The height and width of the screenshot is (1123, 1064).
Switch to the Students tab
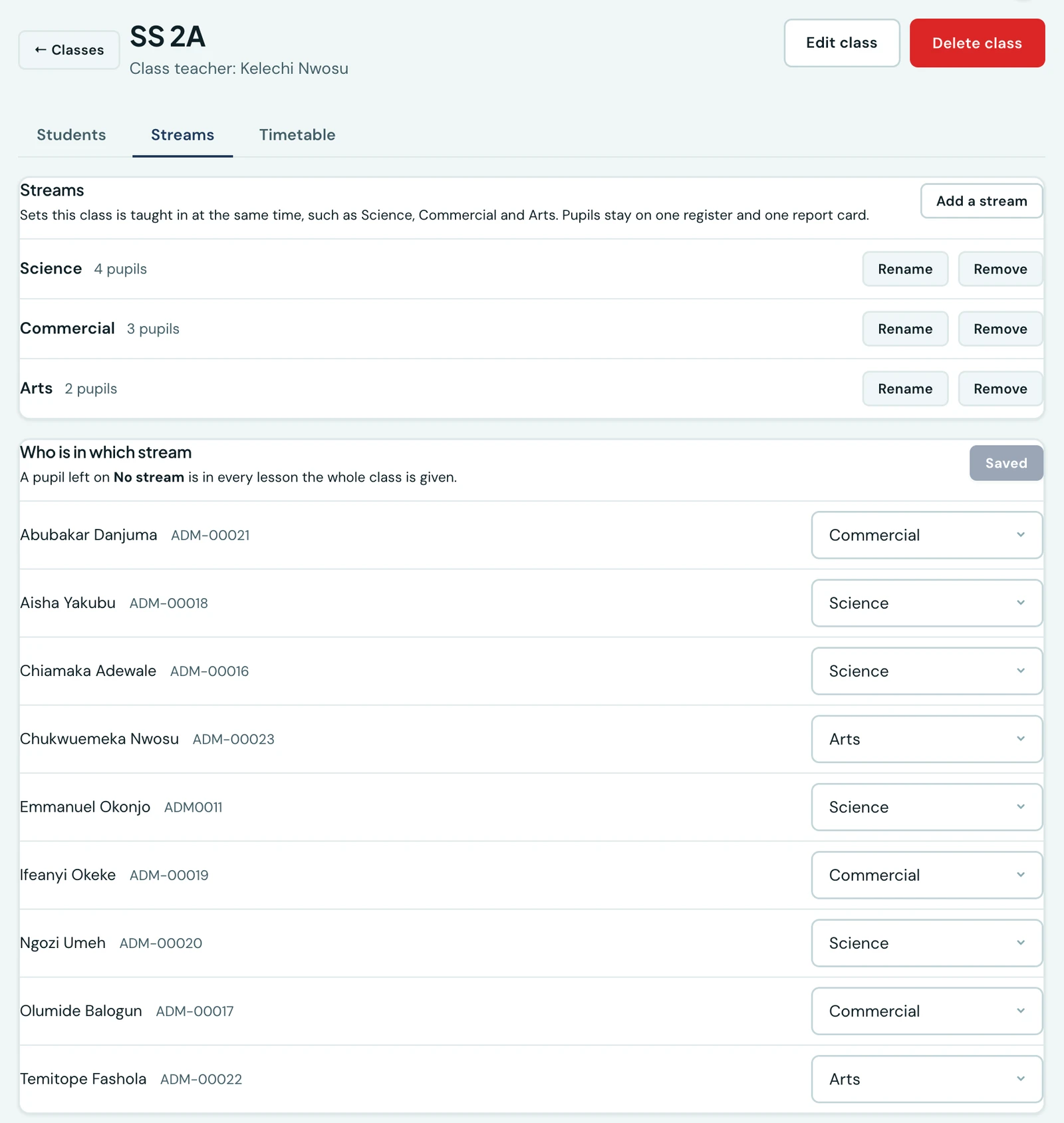tap(71, 135)
